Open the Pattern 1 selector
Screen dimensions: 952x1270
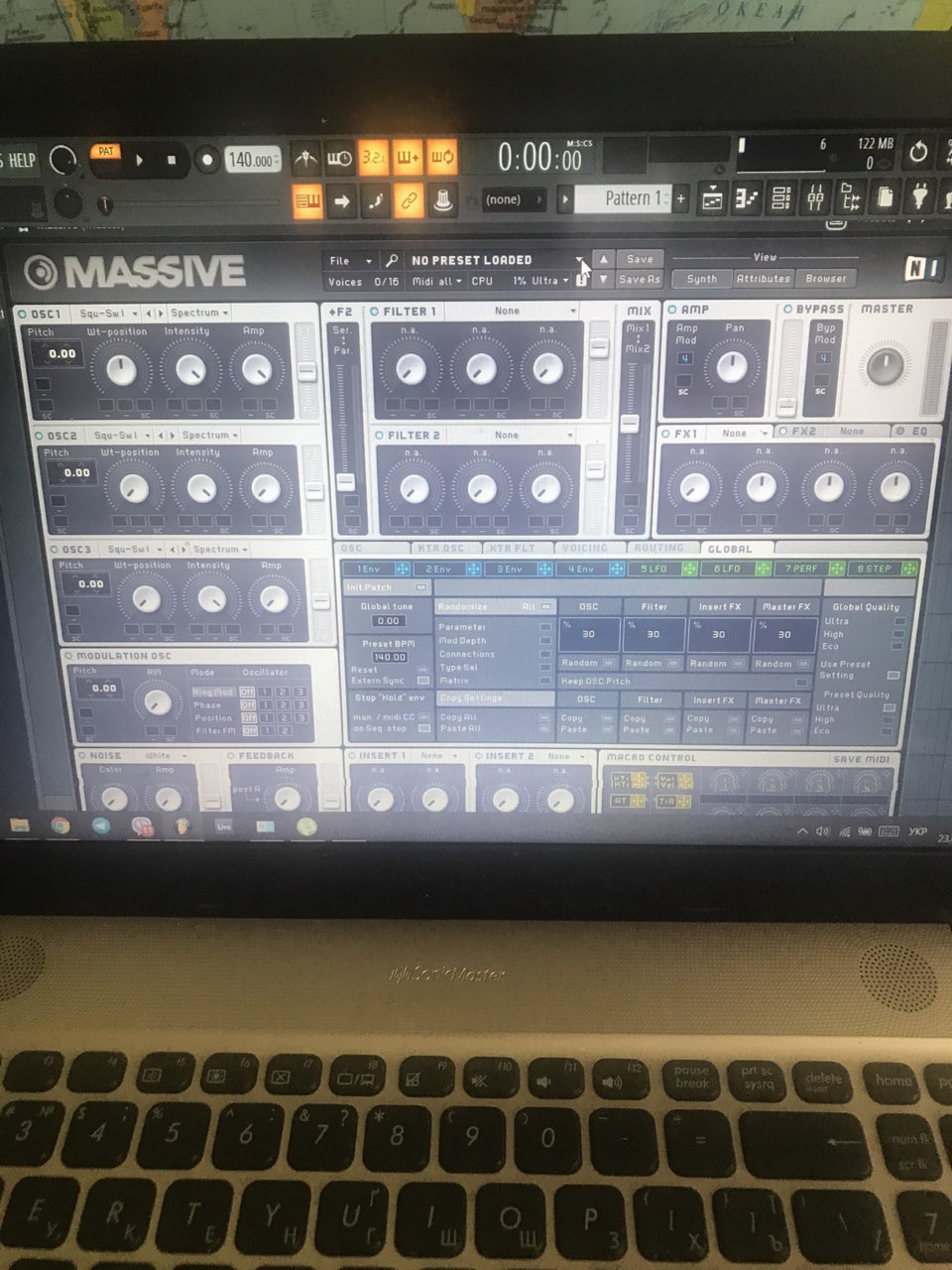624,198
